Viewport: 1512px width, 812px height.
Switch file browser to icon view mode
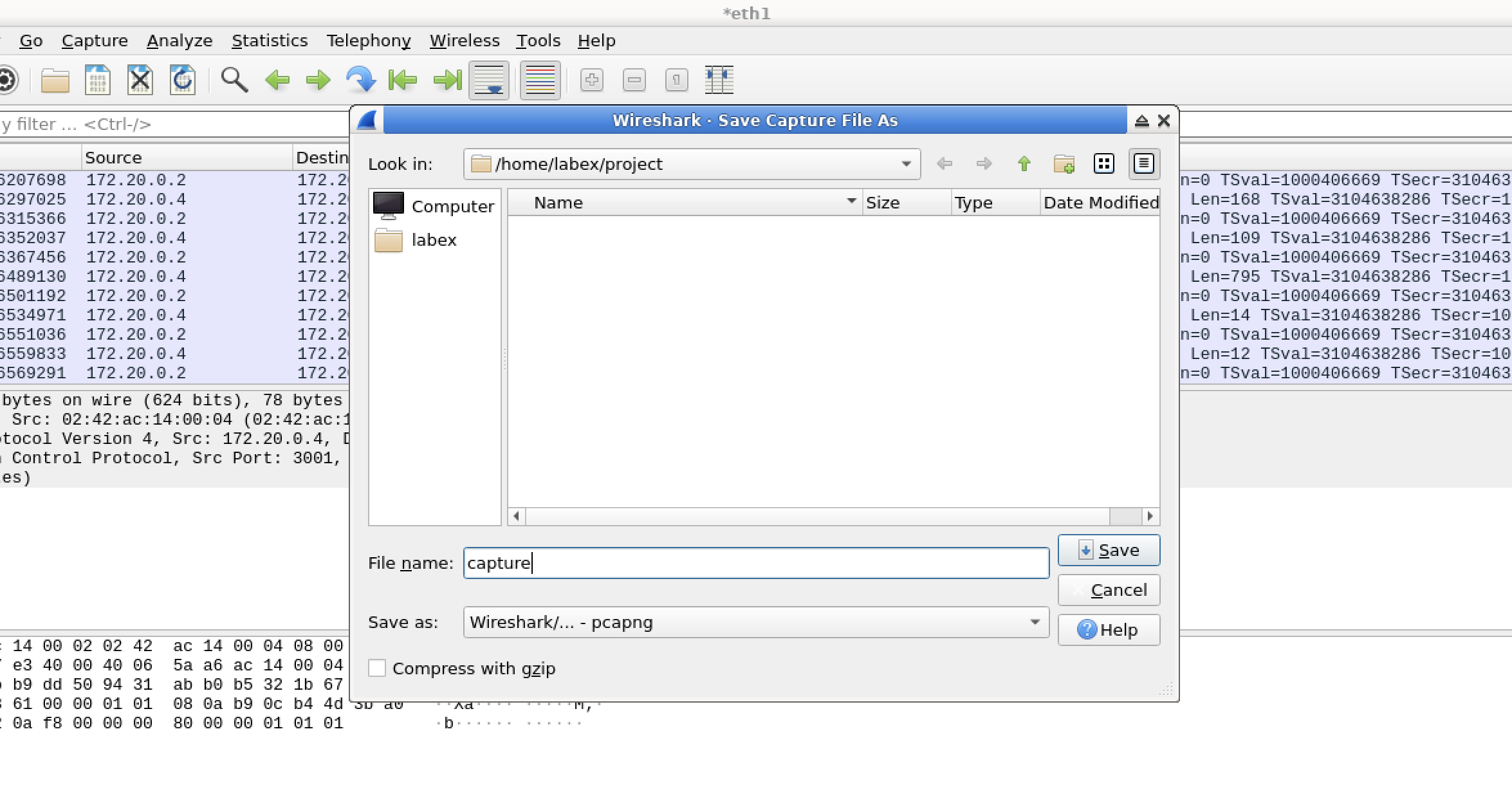[1104, 163]
